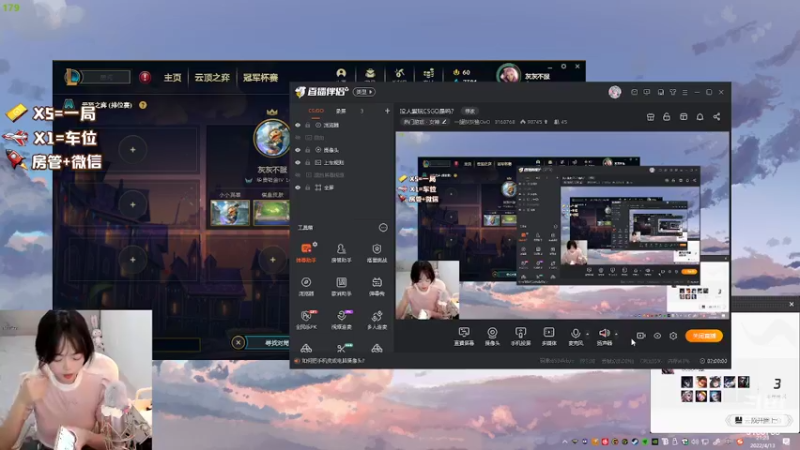Image resolution: width=800 pixels, height=450 pixels.
Task: Select the scene tab labeled 3
Action: point(362,111)
